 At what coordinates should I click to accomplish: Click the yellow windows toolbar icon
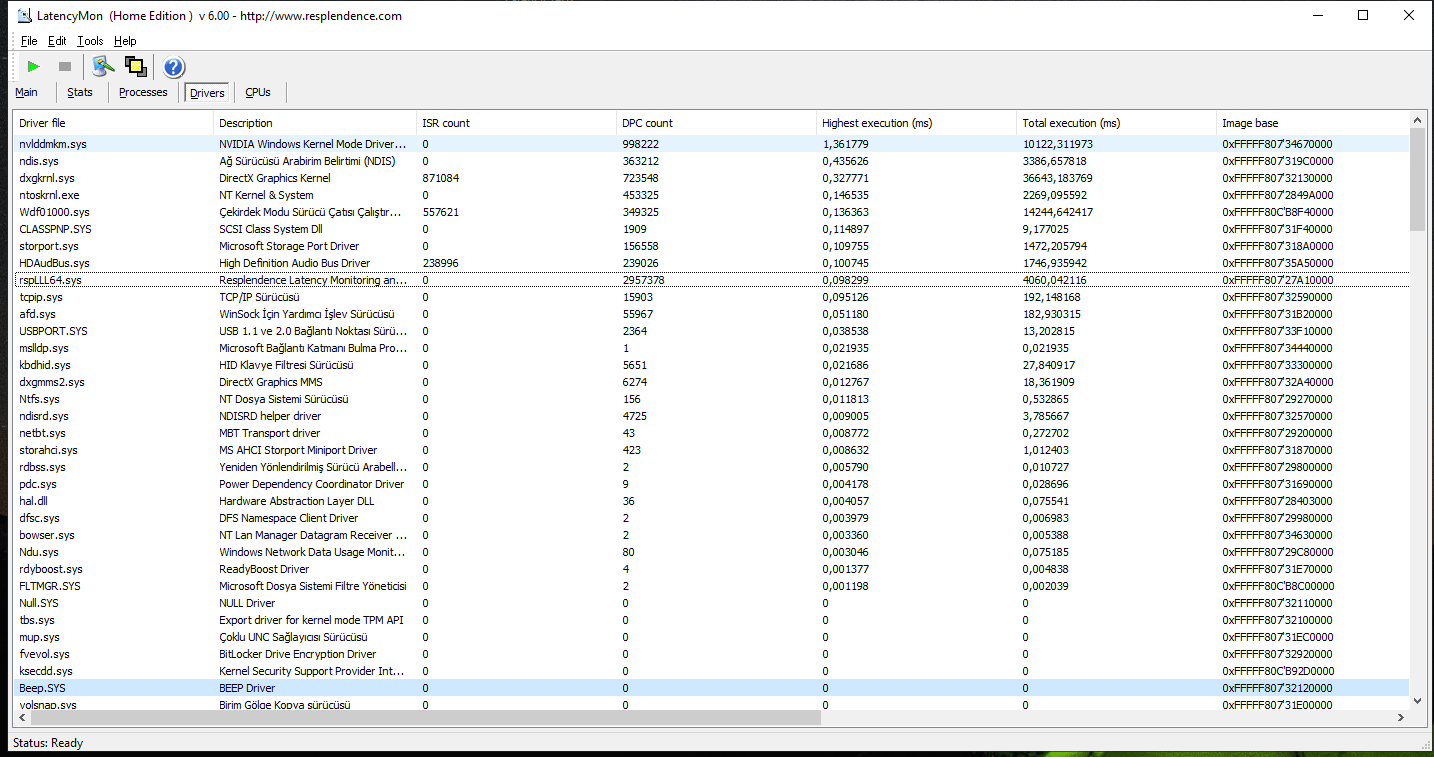coord(136,67)
